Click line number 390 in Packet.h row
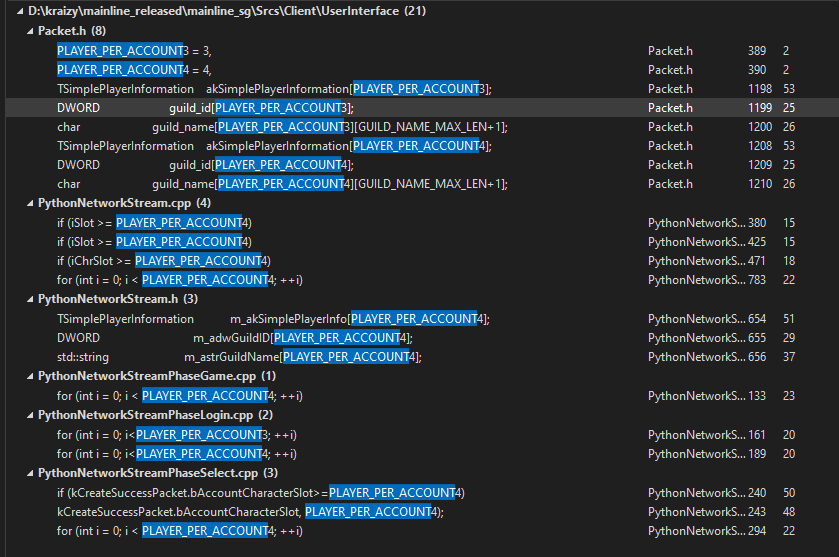The image size is (839, 557). (x=757, y=70)
